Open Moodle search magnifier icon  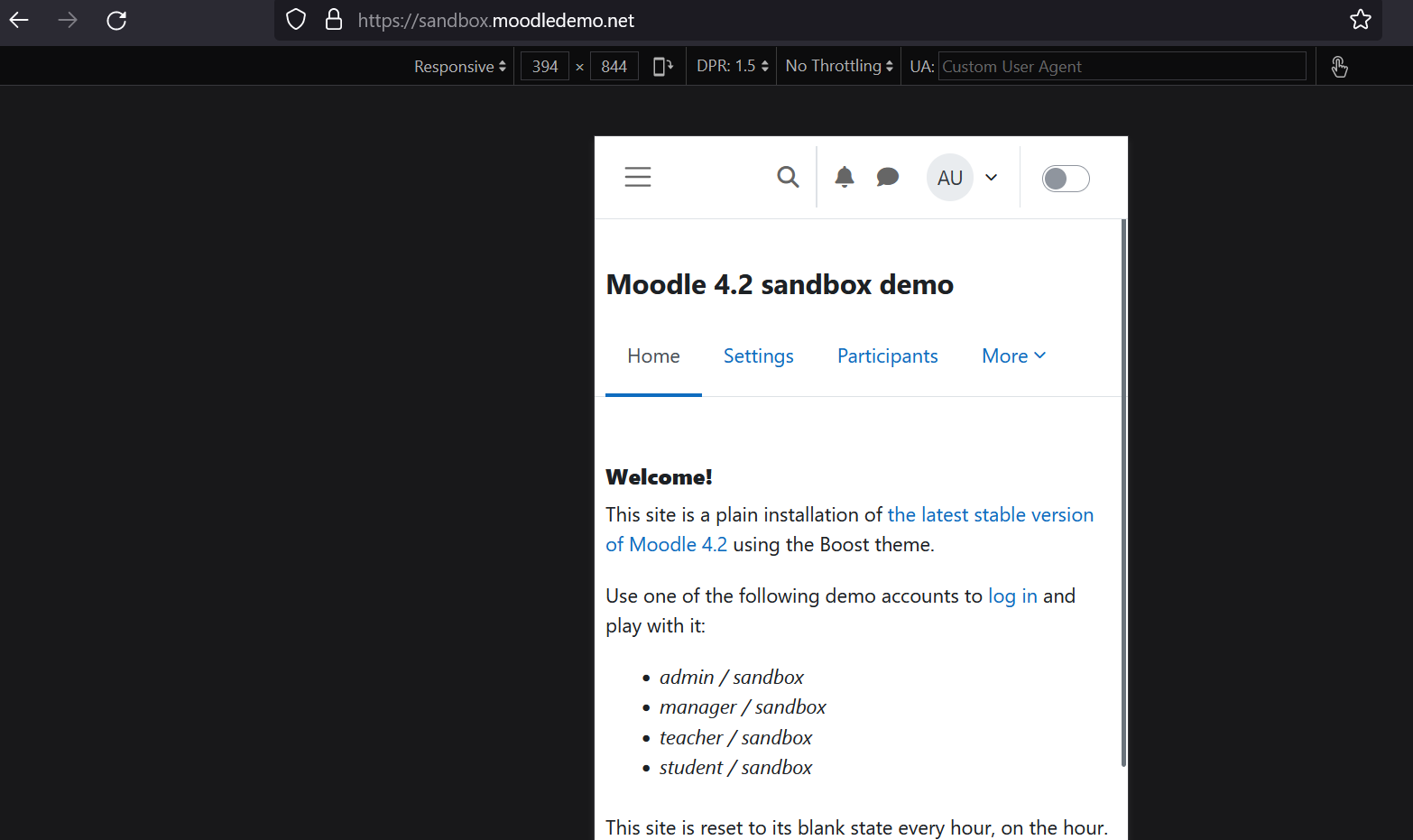point(788,177)
